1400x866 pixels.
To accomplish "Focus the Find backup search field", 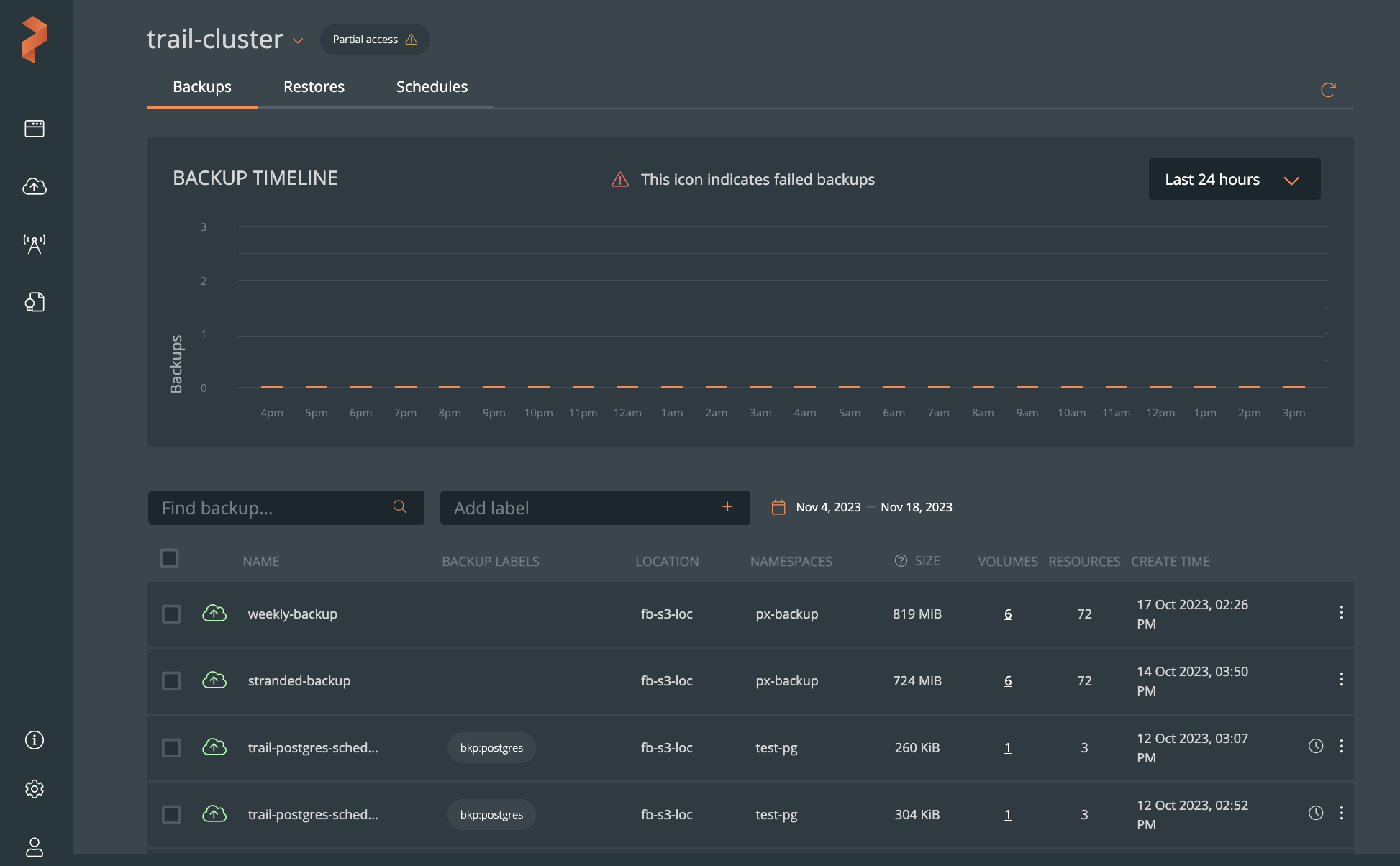I will pos(273,508).
